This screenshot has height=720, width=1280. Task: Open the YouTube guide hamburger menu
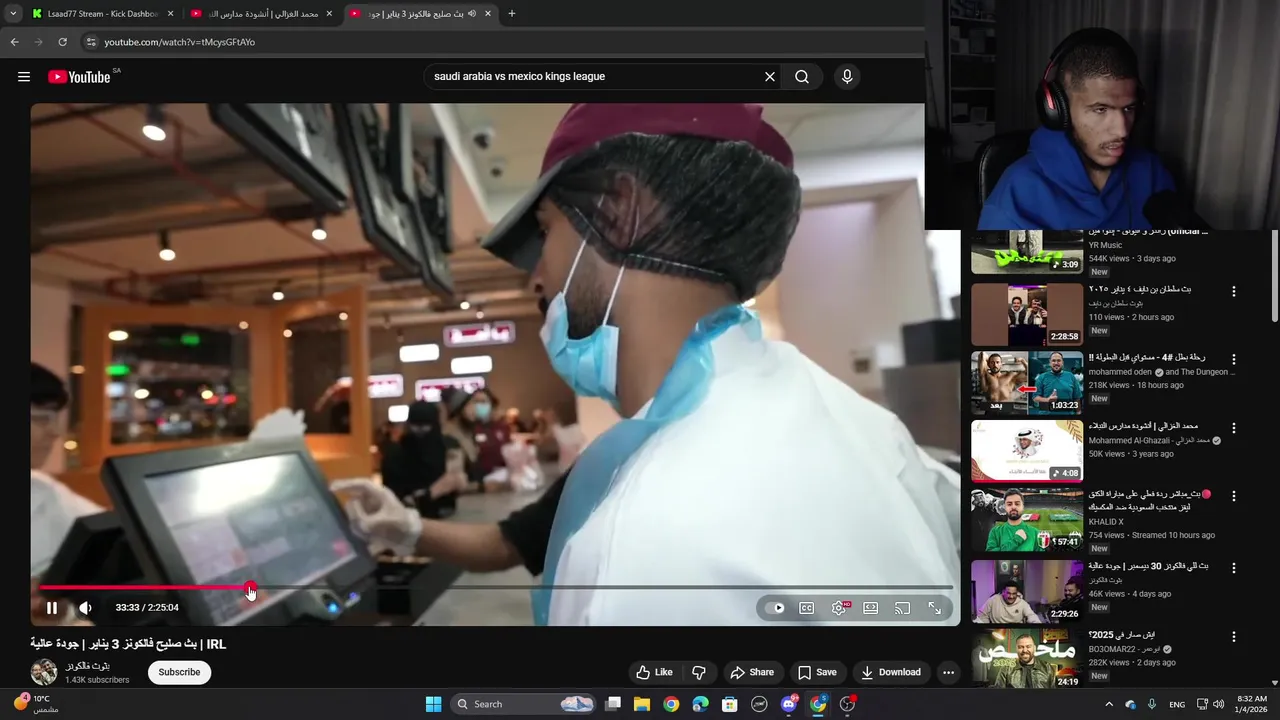[24, 77]
